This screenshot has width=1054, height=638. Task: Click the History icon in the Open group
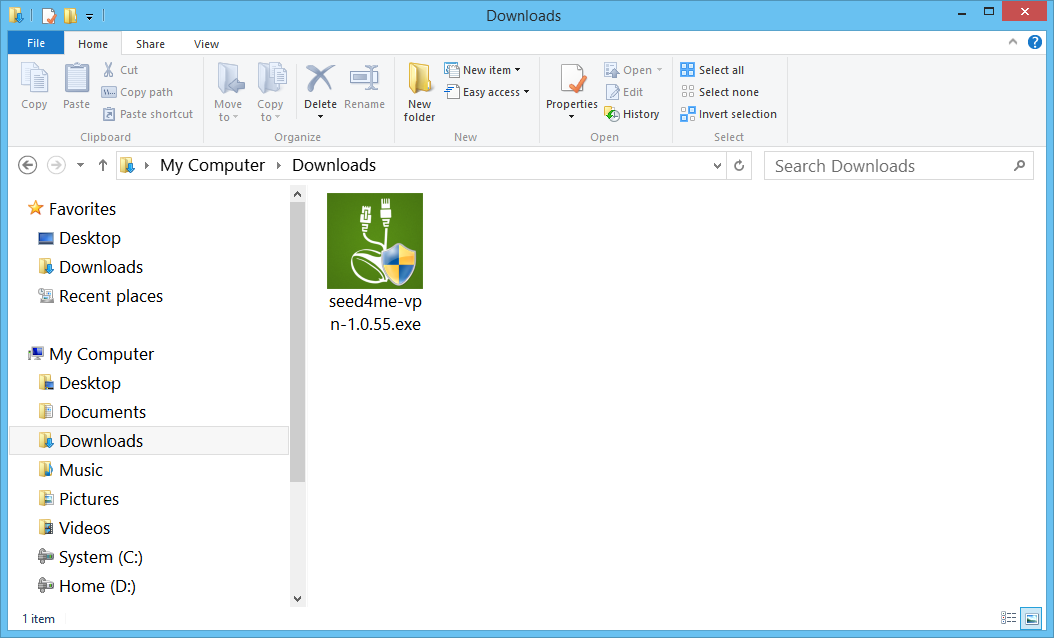point(632,113)
